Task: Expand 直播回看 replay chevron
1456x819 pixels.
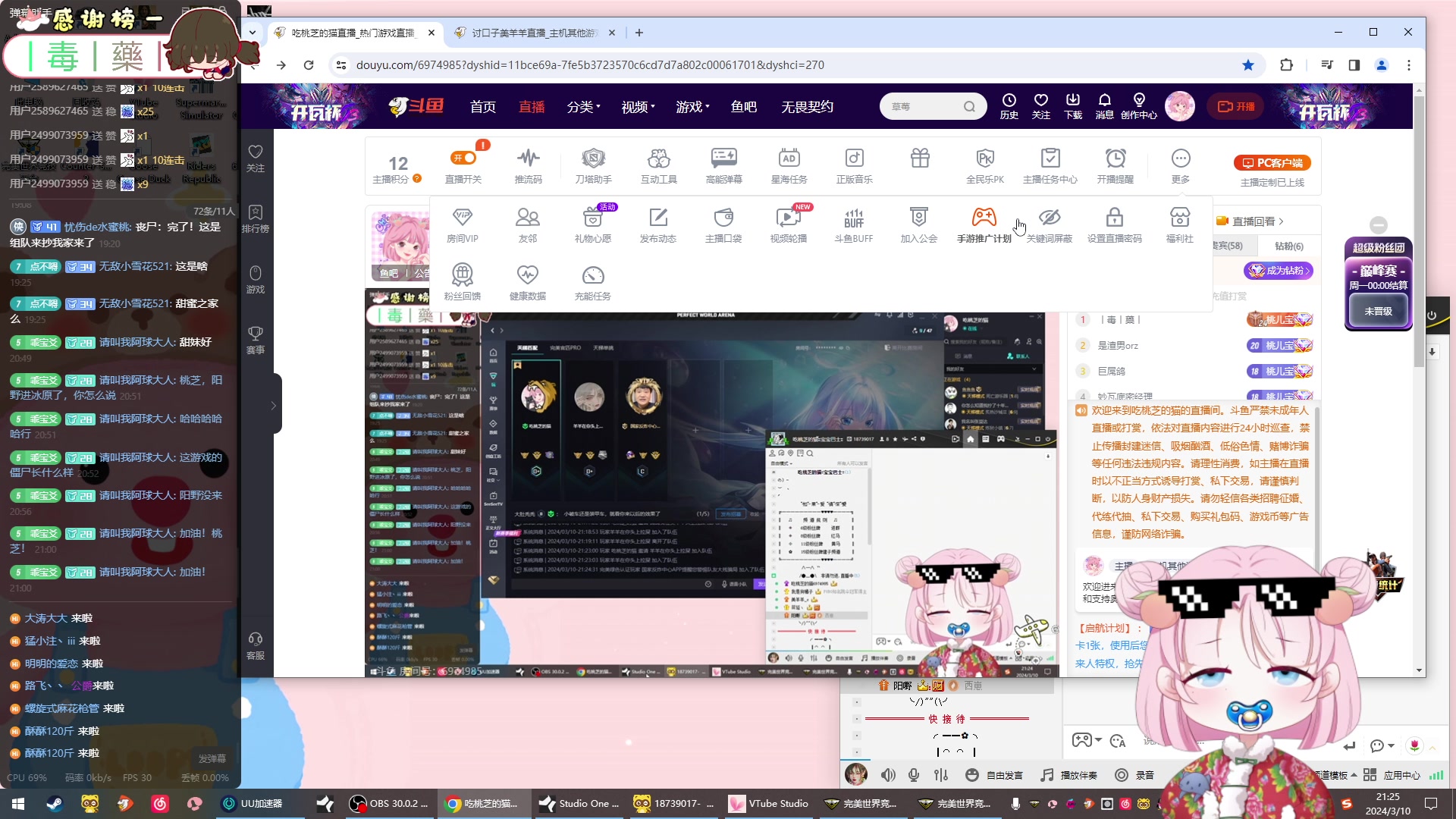Action: point(1282,221)
